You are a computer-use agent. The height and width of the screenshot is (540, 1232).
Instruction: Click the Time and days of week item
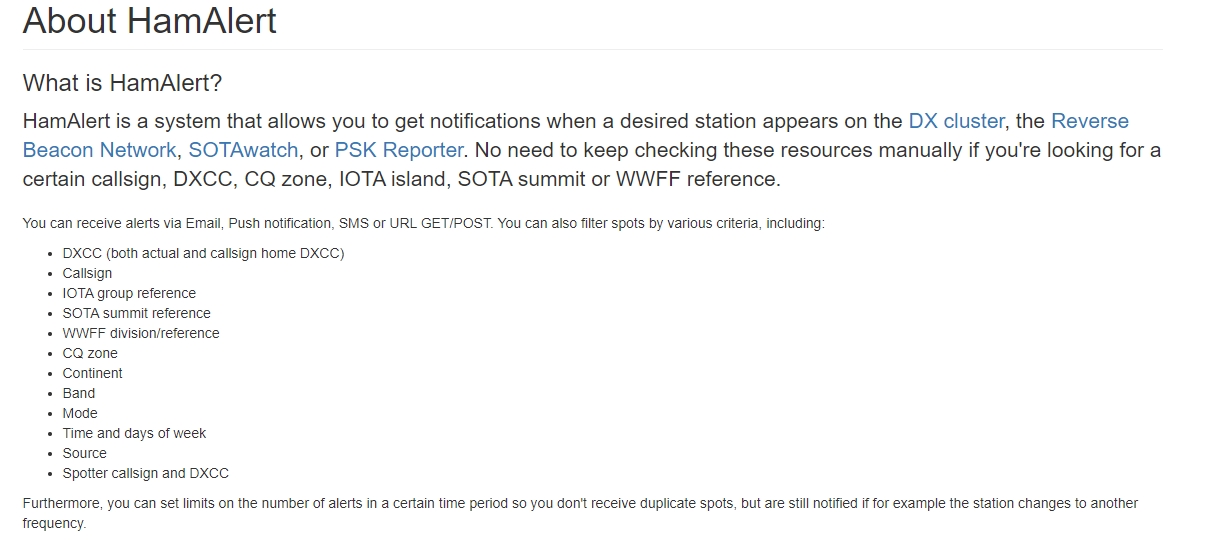click(x=134, y=433)
